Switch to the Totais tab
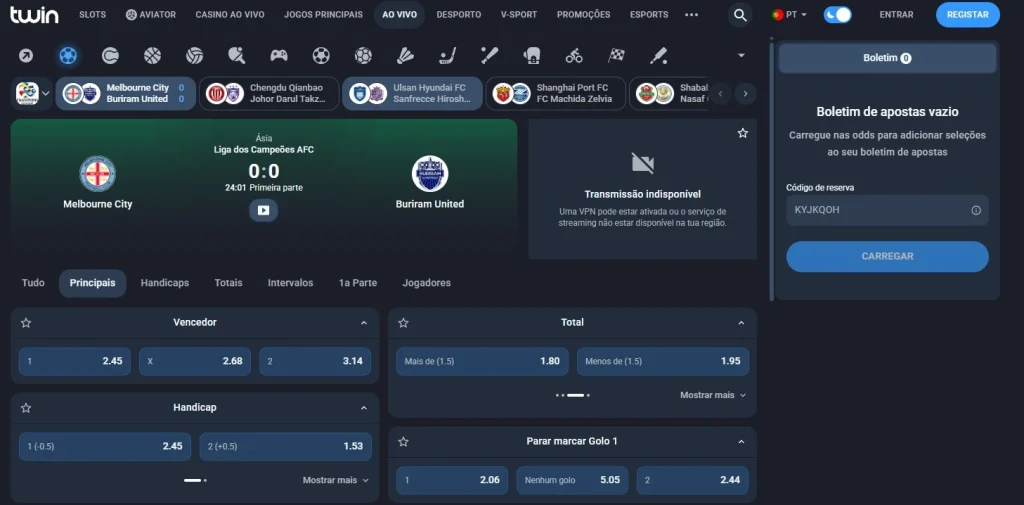This screenshot has width=1024, height=505. (229, 283)
